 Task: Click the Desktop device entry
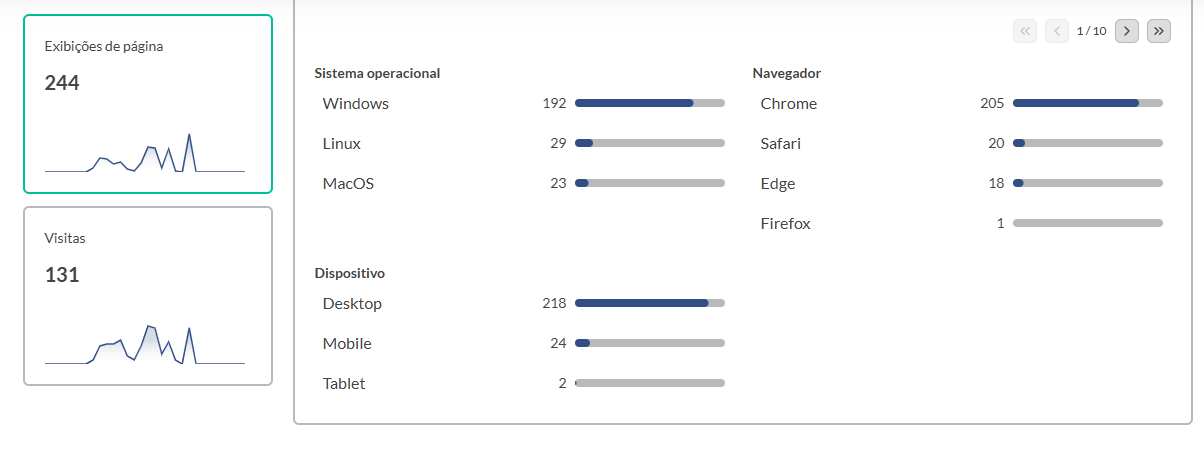pos(352,304)
